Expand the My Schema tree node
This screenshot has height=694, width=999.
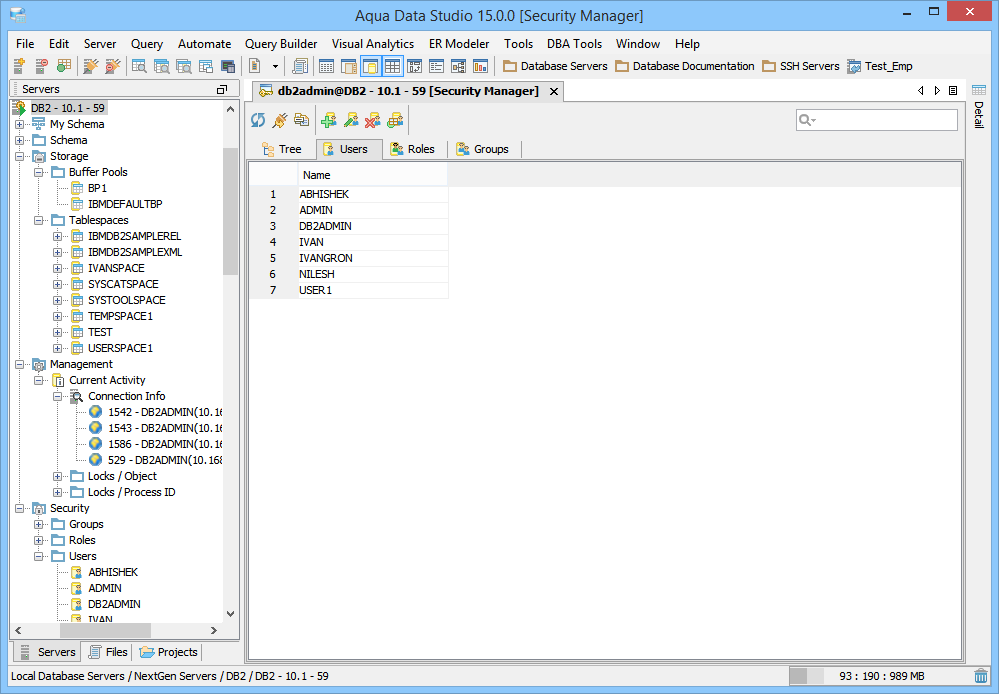(x=20, y=124)
